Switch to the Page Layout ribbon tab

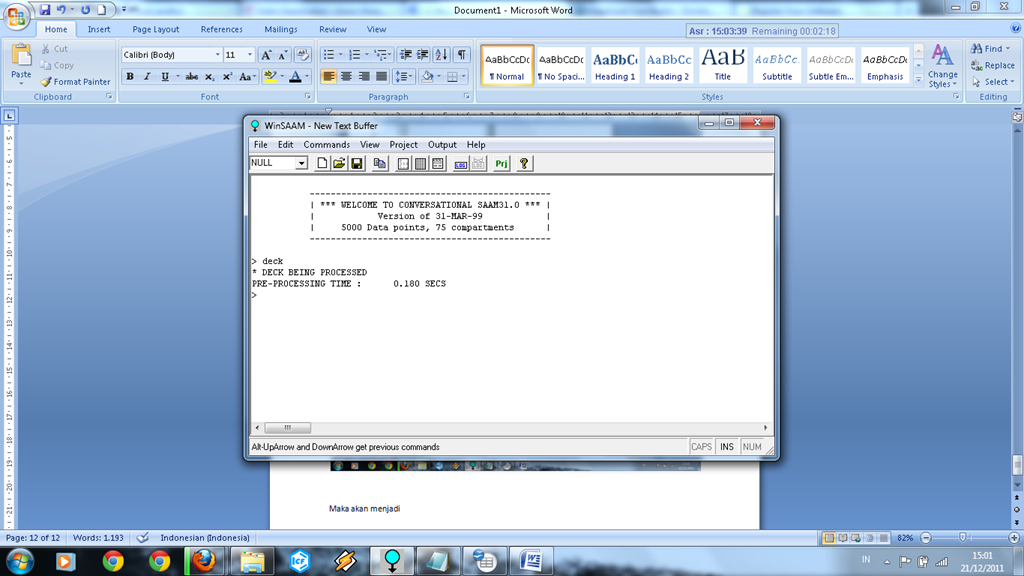click(x=155, y=29)
